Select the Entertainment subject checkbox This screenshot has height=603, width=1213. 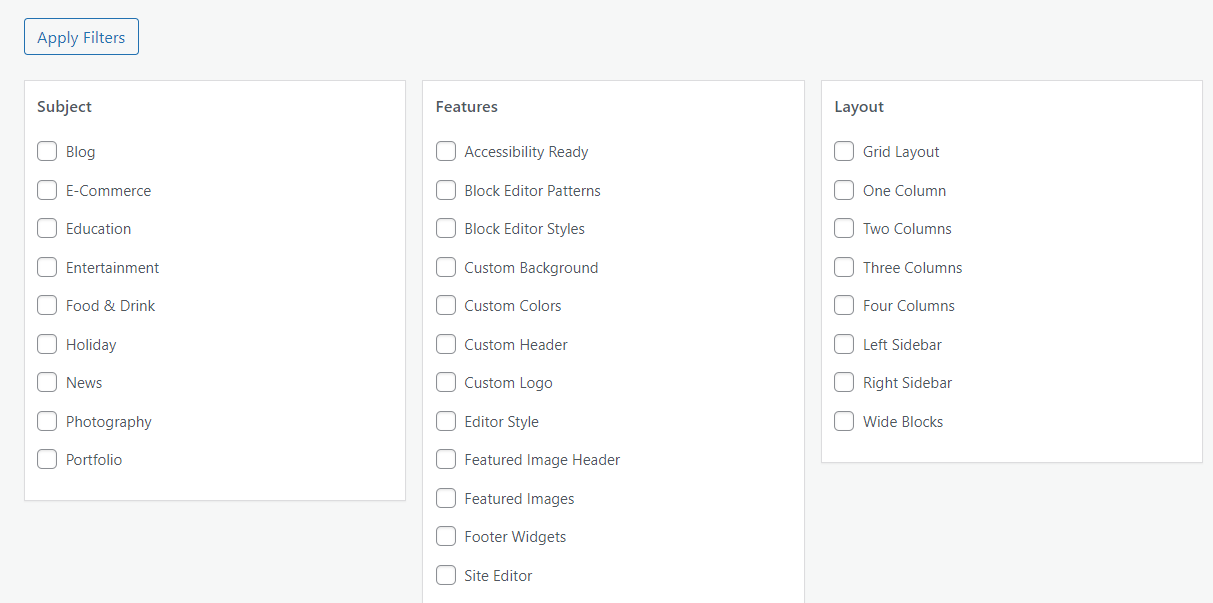[x=47, y=267]
